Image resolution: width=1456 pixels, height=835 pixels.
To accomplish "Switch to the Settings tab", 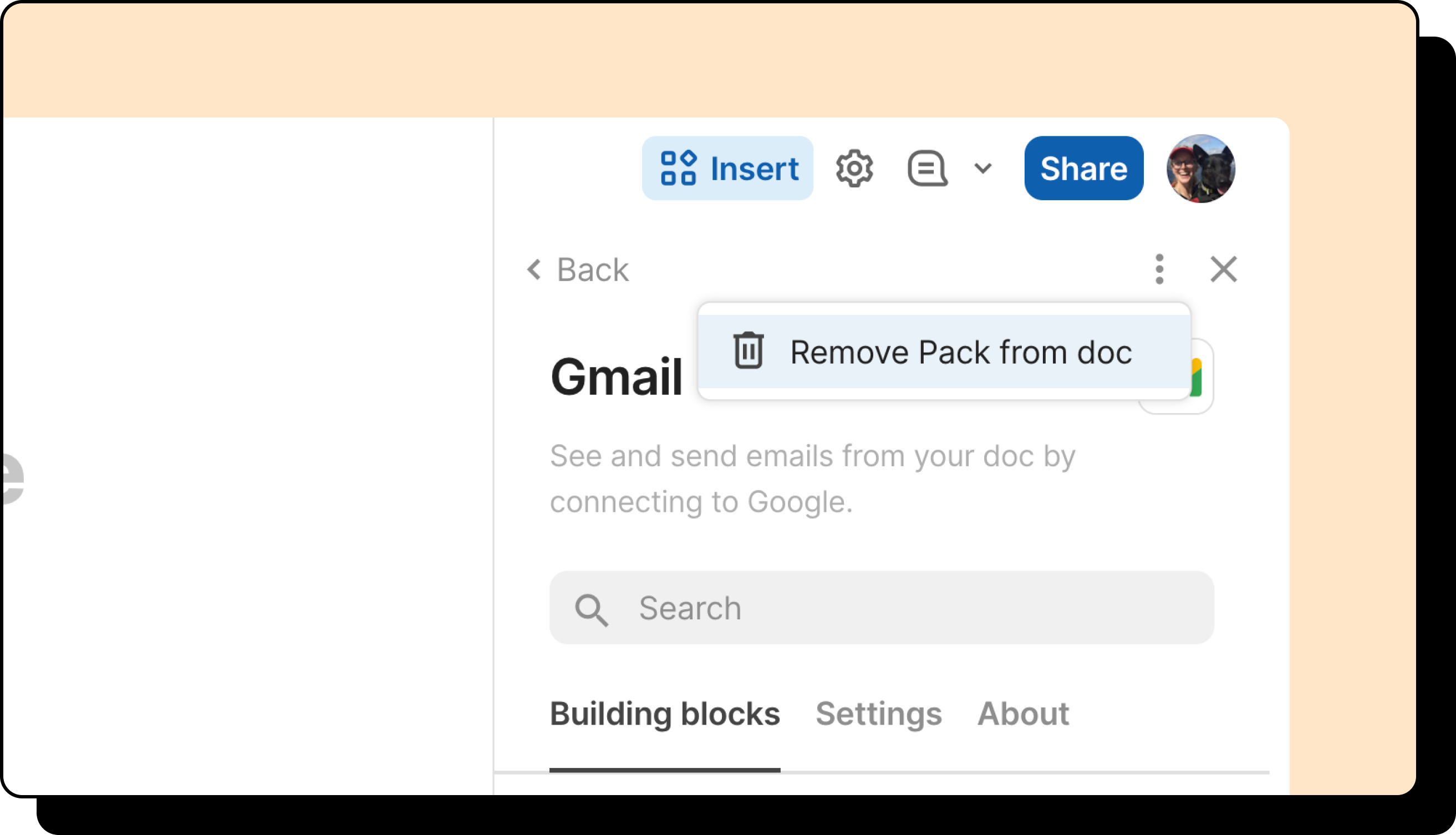I will (878, 714).
